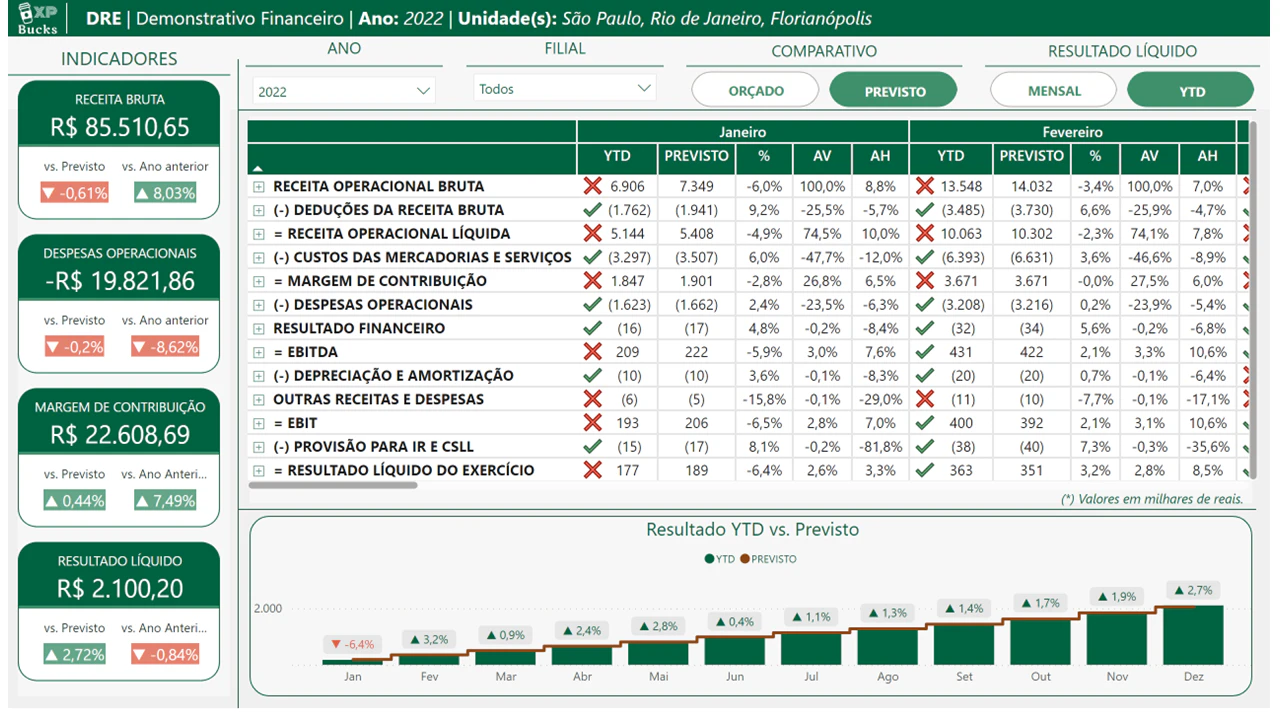
Task: Open the ANO dropdown showing 2022
Action: tap(344, 91)
